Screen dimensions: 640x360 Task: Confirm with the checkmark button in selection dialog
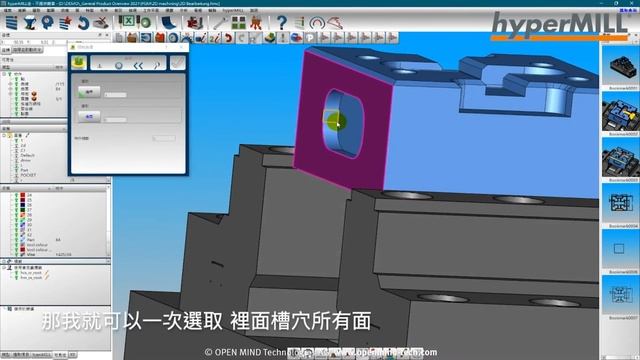(x=178, y=63)
